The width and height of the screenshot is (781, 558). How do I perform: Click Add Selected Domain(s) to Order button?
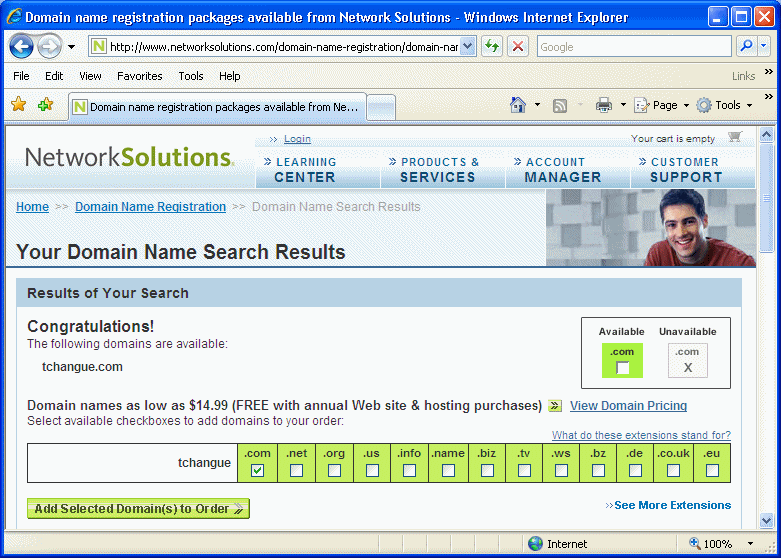click(138, 509)
